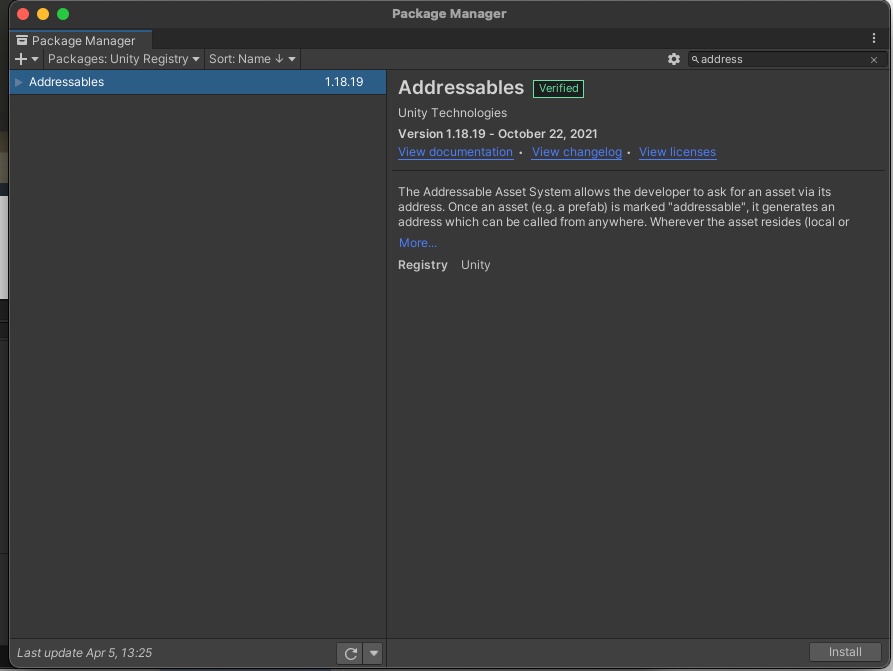Open the three-dot overflow menu

874,37
